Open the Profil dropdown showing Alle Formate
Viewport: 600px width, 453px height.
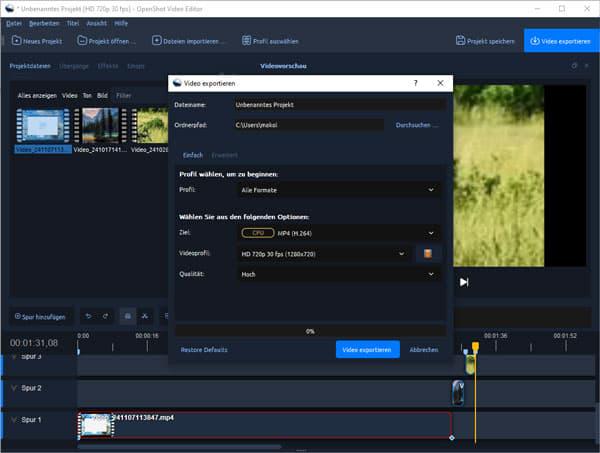coord(339,190)
